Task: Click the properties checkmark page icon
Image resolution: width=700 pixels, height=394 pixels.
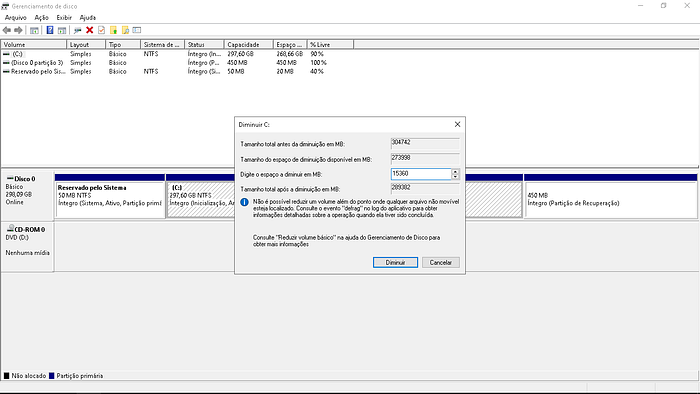Action: coord(101,30)
